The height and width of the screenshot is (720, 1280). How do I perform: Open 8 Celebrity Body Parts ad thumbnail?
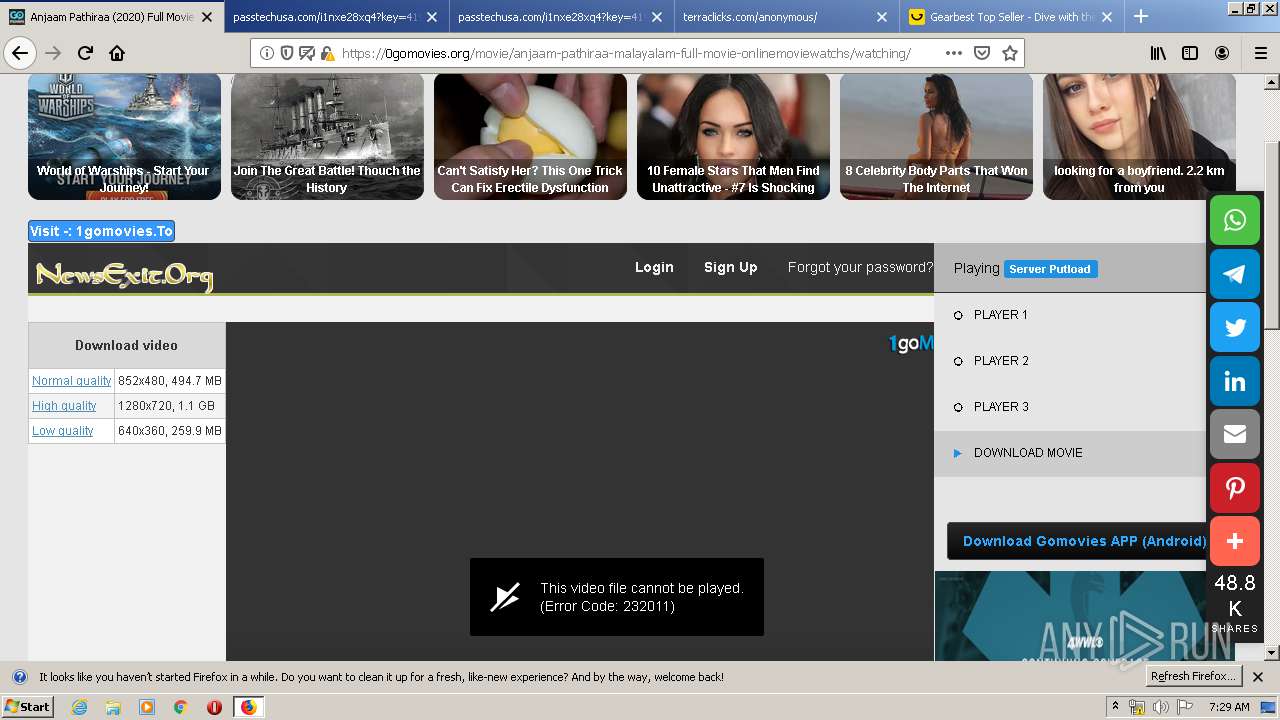[936, 137]
